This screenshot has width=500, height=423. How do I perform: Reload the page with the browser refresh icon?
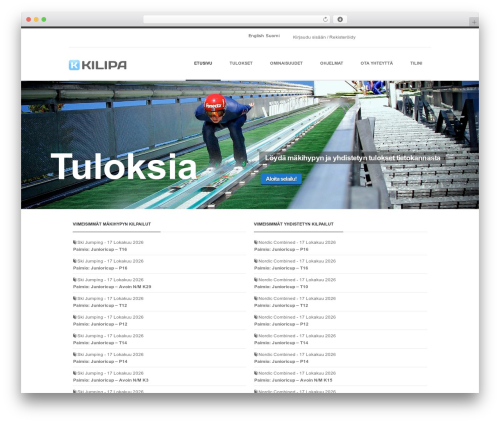coord(325,19)
